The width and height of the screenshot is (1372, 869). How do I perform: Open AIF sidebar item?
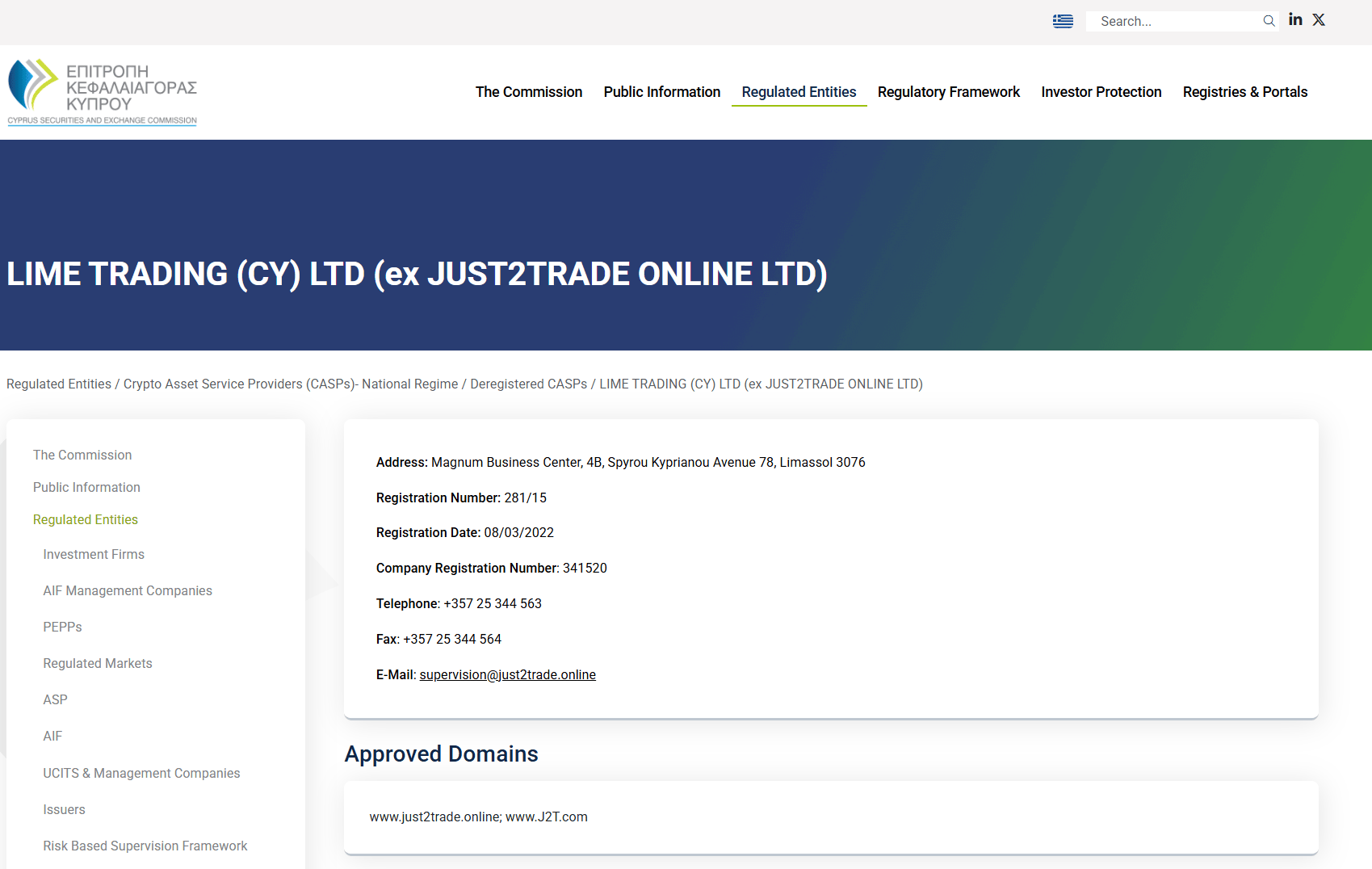click(52, 736)
